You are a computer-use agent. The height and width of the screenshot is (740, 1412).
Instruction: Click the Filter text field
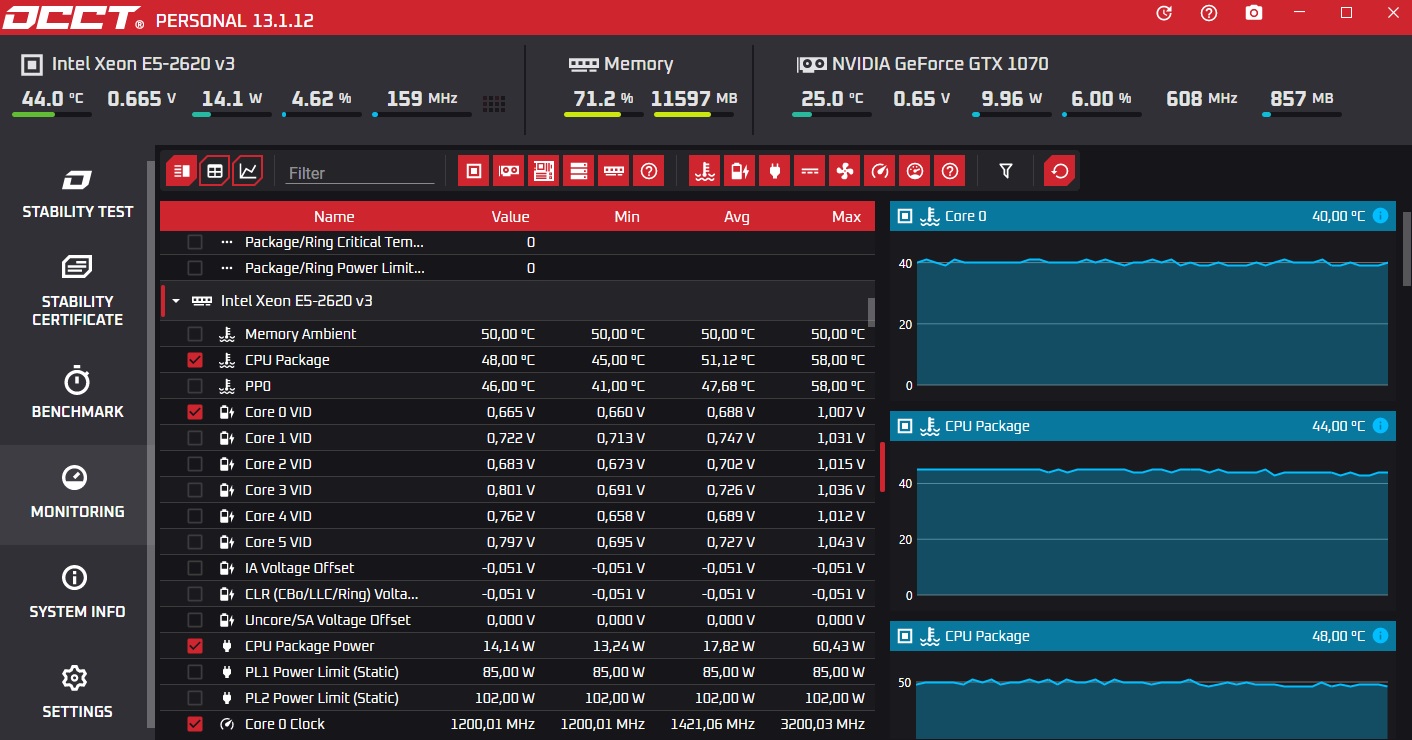point(360,173)
